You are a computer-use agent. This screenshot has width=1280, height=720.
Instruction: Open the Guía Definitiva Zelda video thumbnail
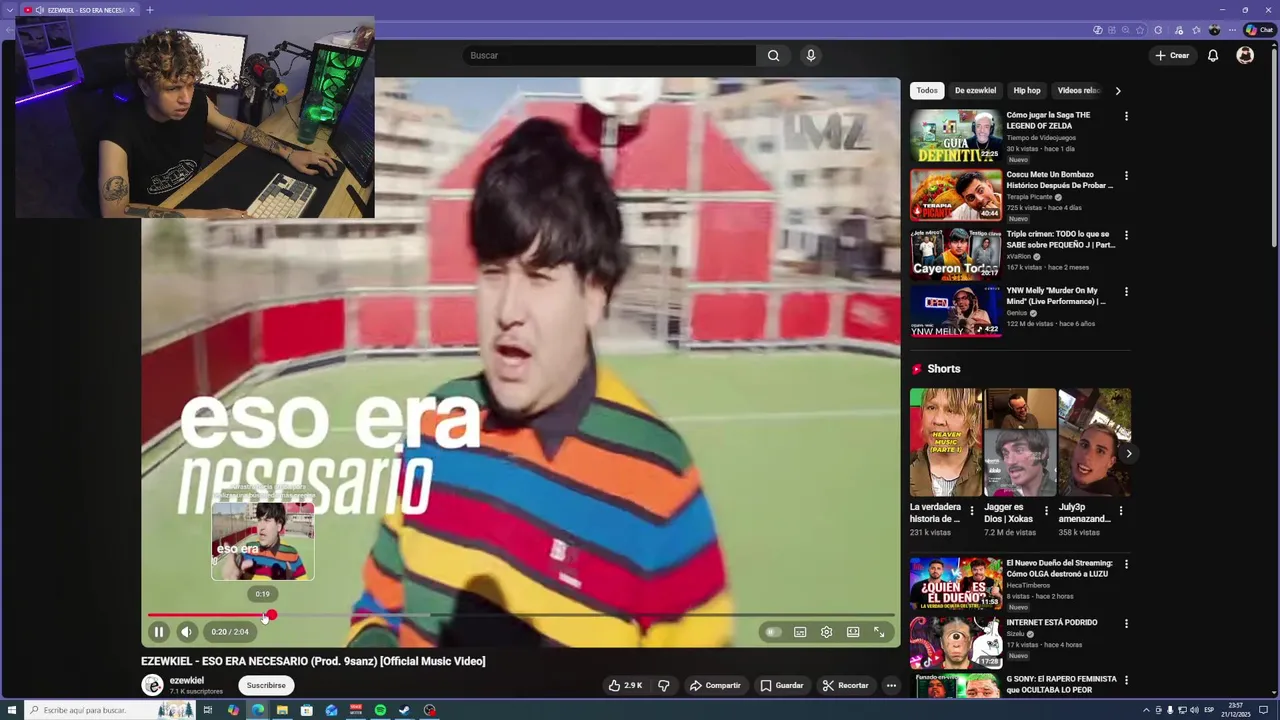click(x=955, y=136)
